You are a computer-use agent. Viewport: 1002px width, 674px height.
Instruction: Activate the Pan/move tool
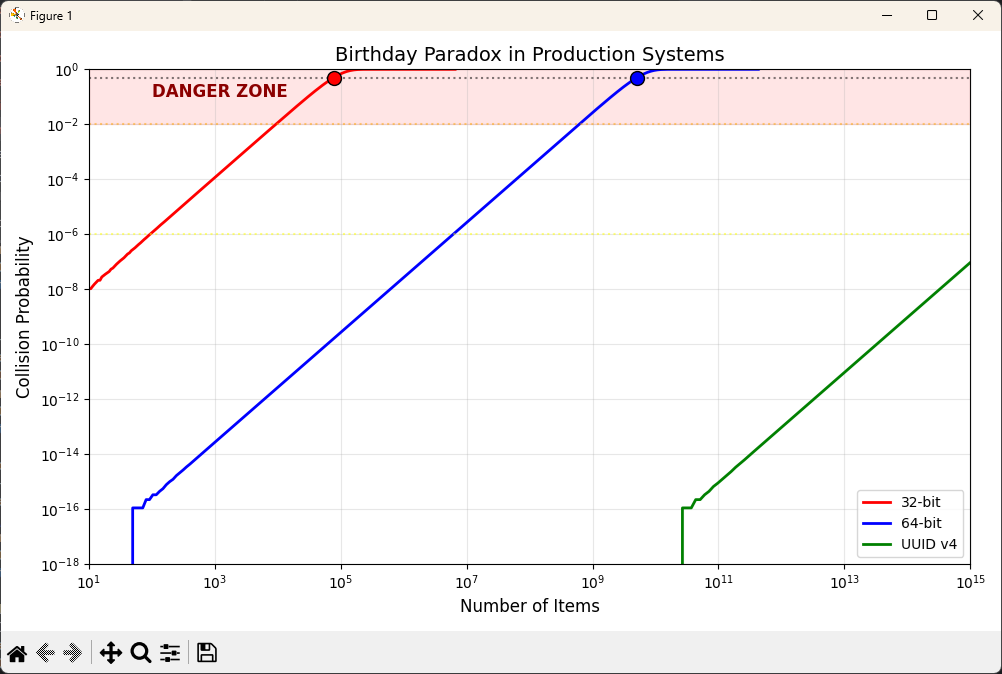110,652
